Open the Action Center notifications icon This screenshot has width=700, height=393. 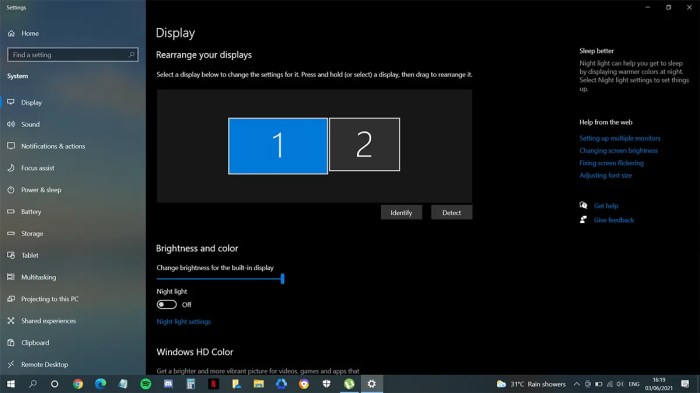coord(685,384)
